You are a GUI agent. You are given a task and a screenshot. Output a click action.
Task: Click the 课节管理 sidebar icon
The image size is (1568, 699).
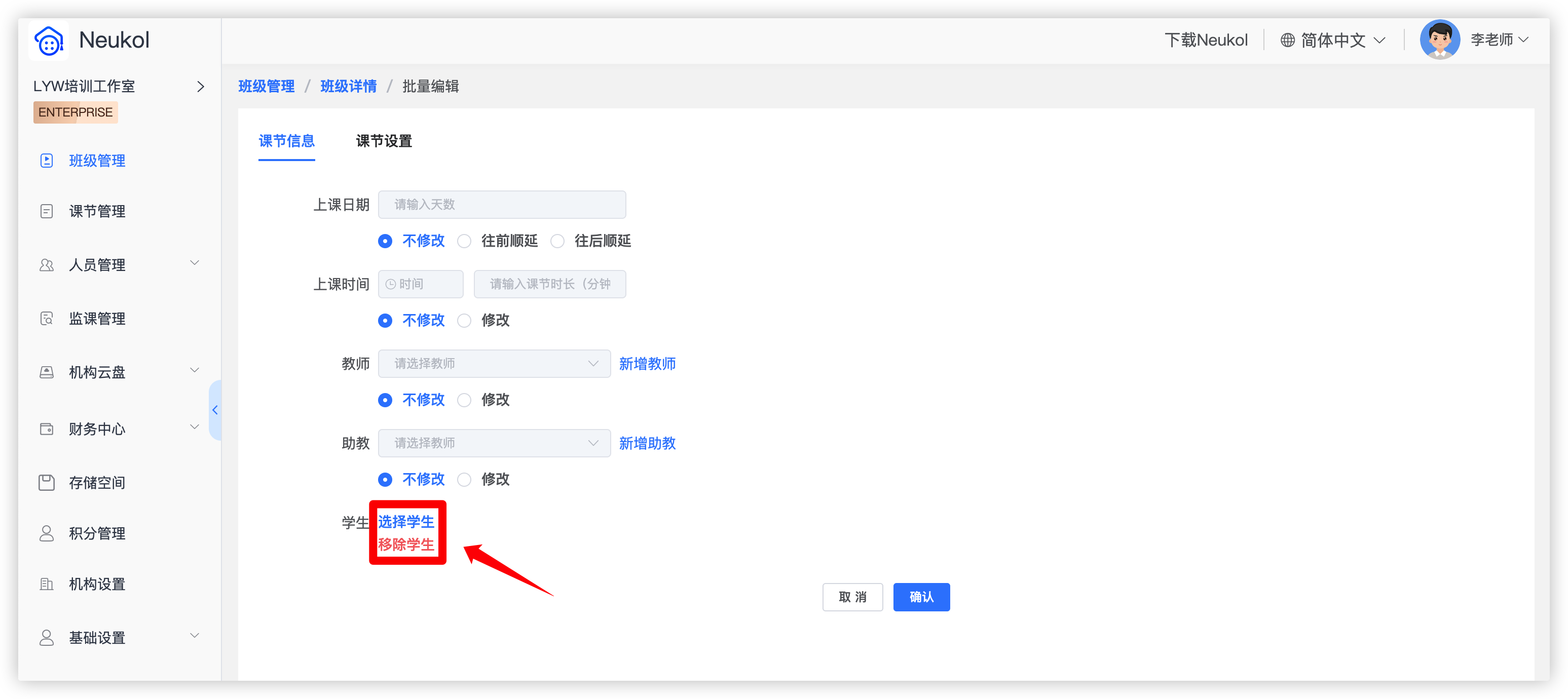(46, 211)
